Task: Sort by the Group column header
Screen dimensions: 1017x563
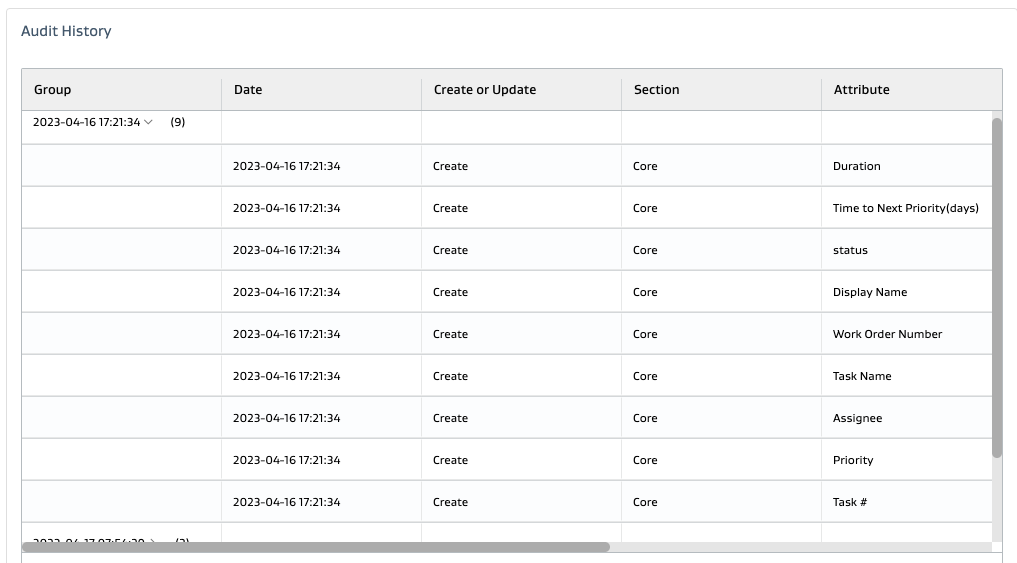Action: click(52, 90)
